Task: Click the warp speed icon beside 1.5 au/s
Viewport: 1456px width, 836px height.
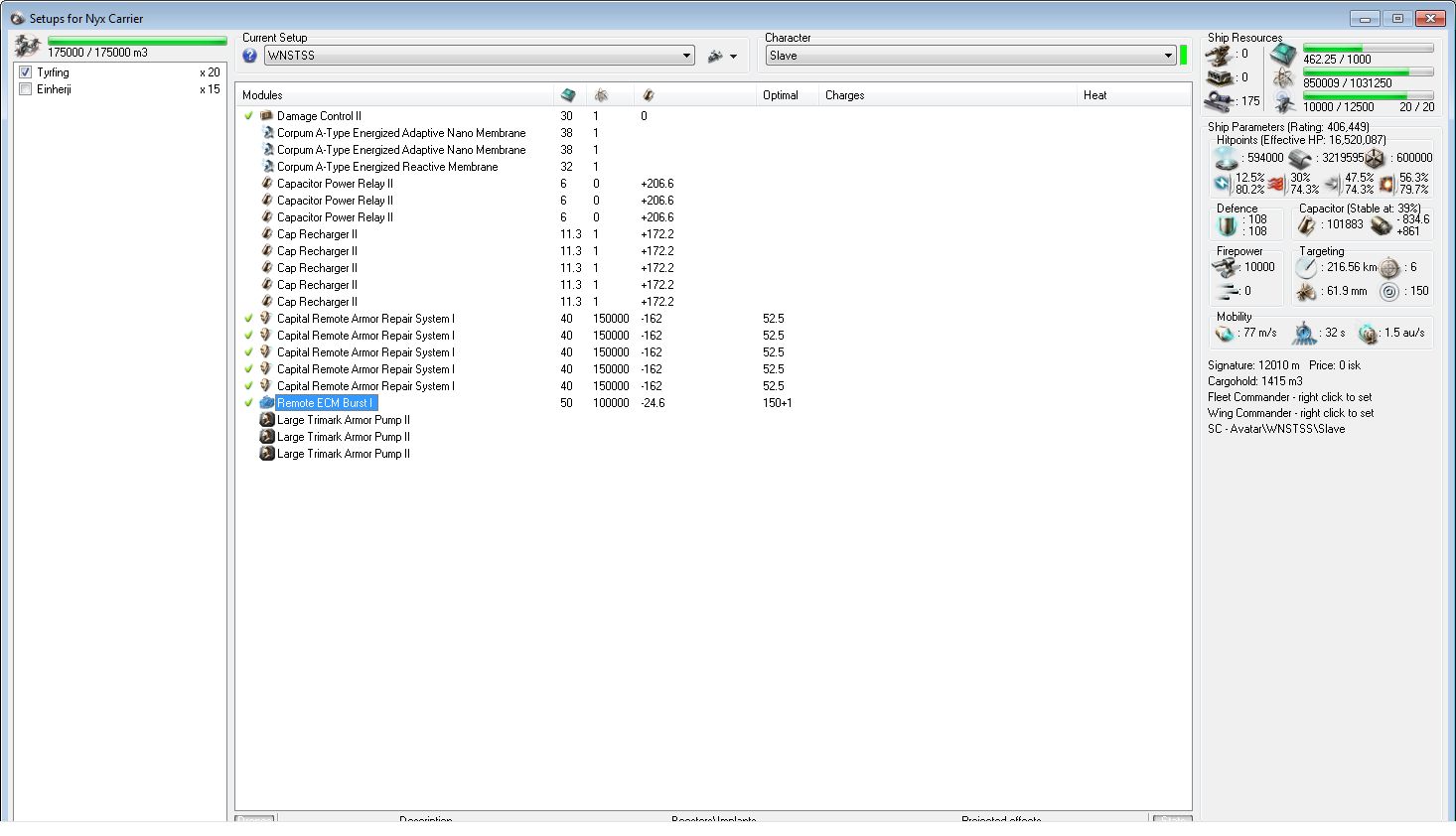Action: pos(1368,334)
